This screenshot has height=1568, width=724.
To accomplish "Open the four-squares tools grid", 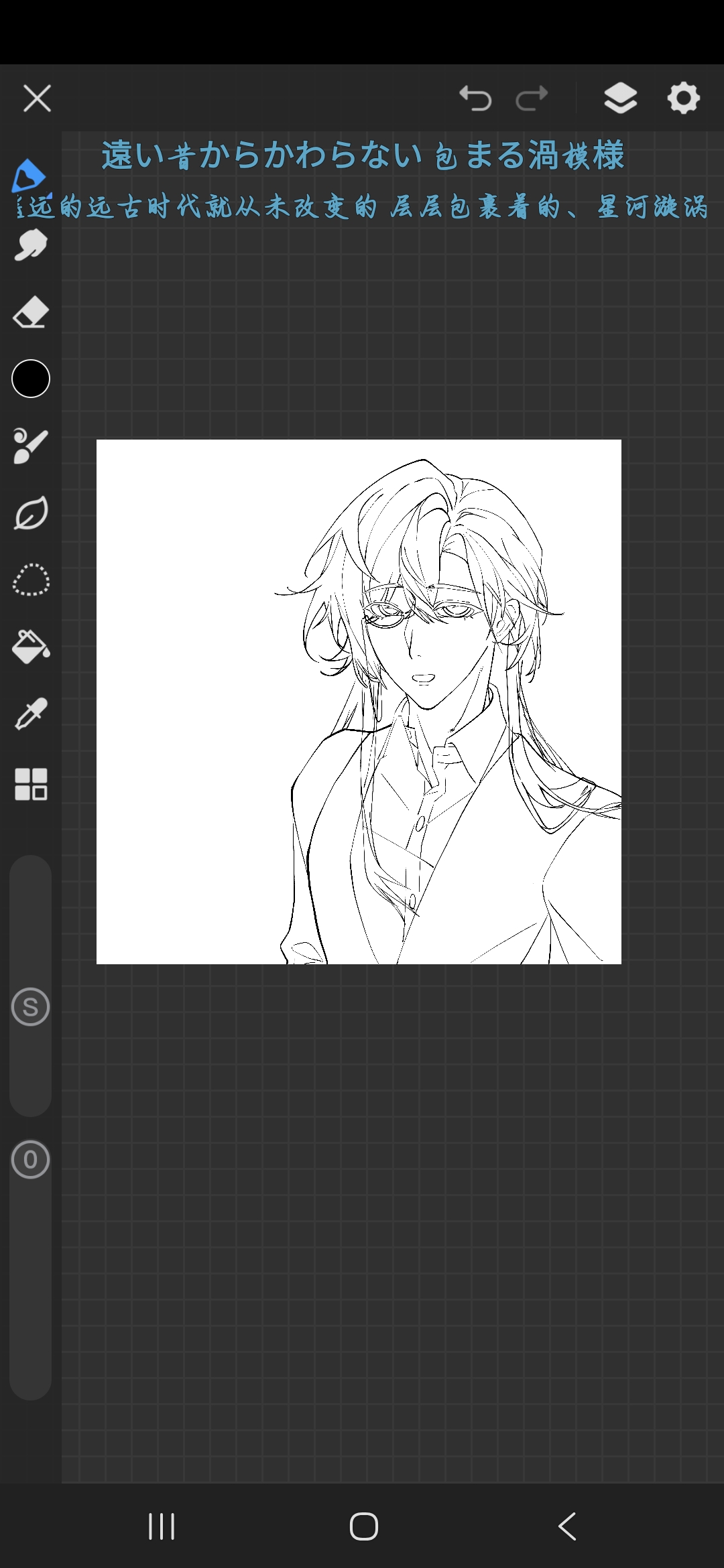I will 31,784.
